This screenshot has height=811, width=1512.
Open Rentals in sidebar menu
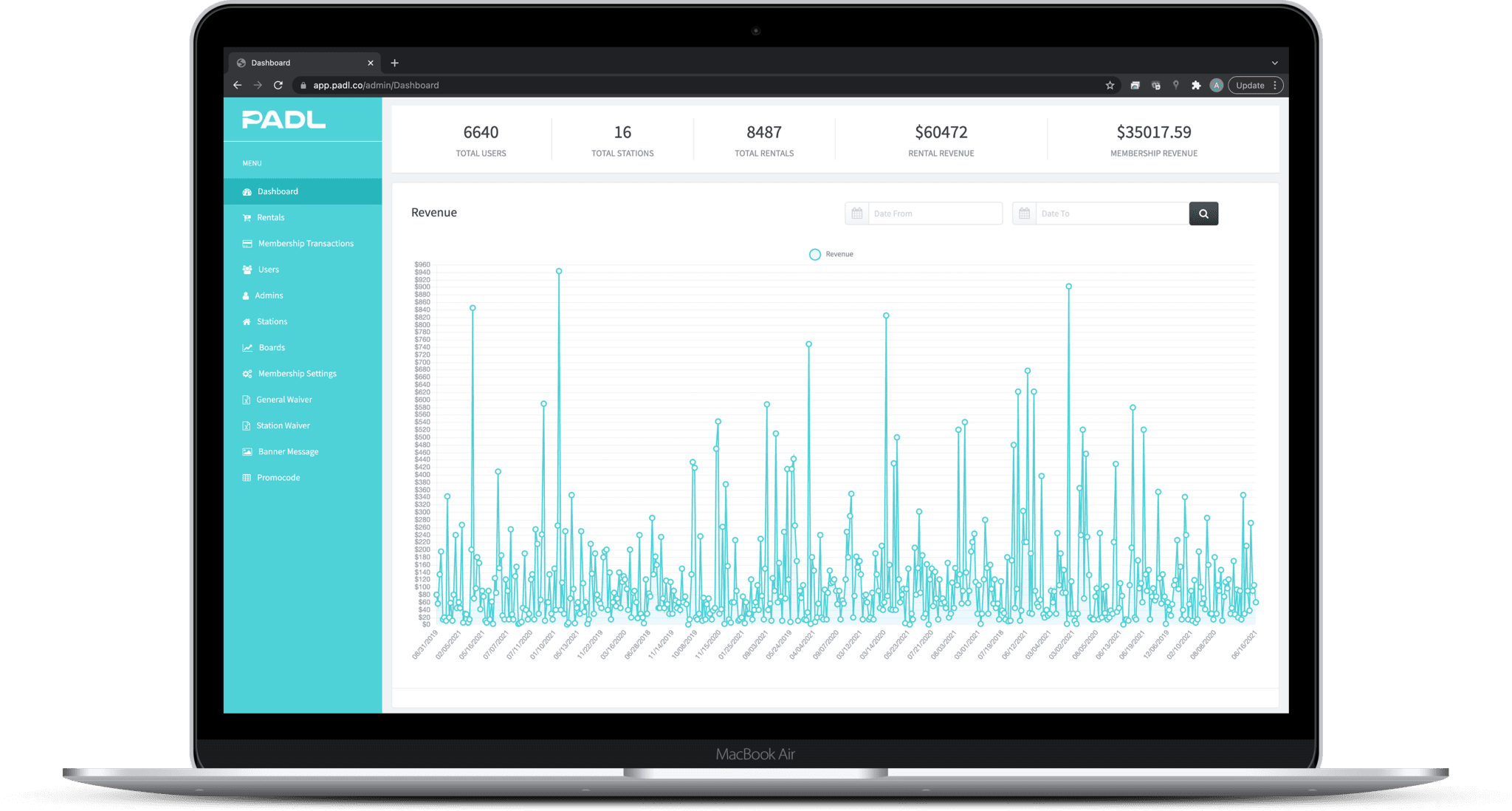(270, 217)
